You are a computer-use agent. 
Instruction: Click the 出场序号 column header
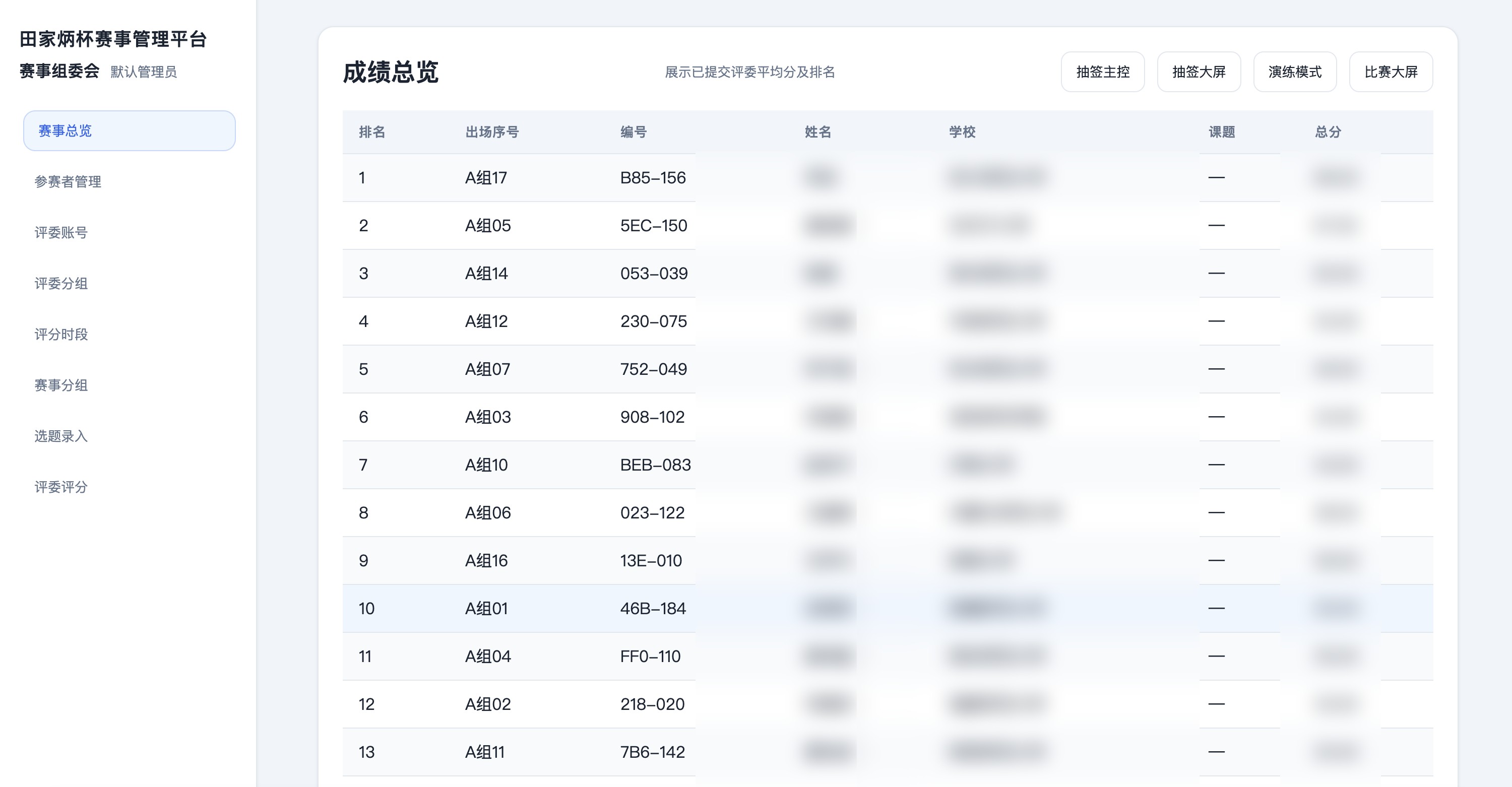[x=492, y=132]
